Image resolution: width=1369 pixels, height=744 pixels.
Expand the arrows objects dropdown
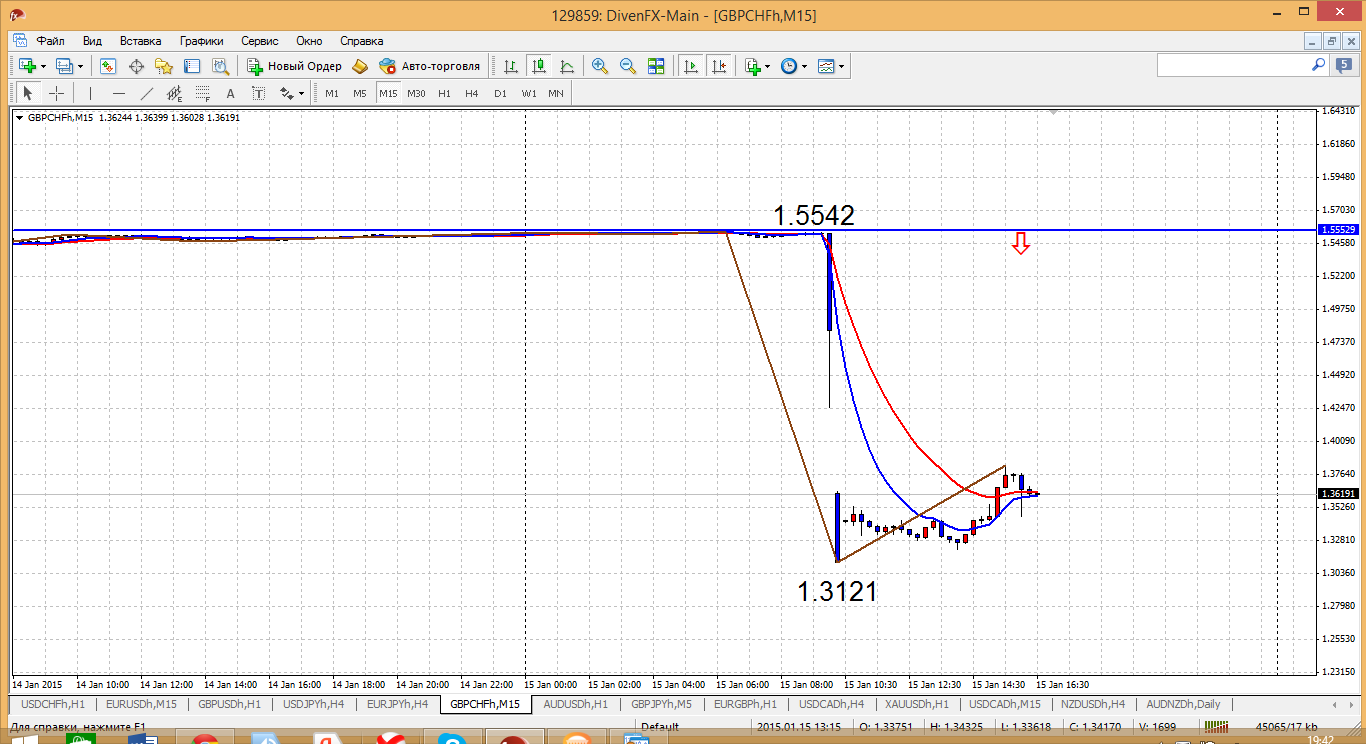[x=301, y=94]
